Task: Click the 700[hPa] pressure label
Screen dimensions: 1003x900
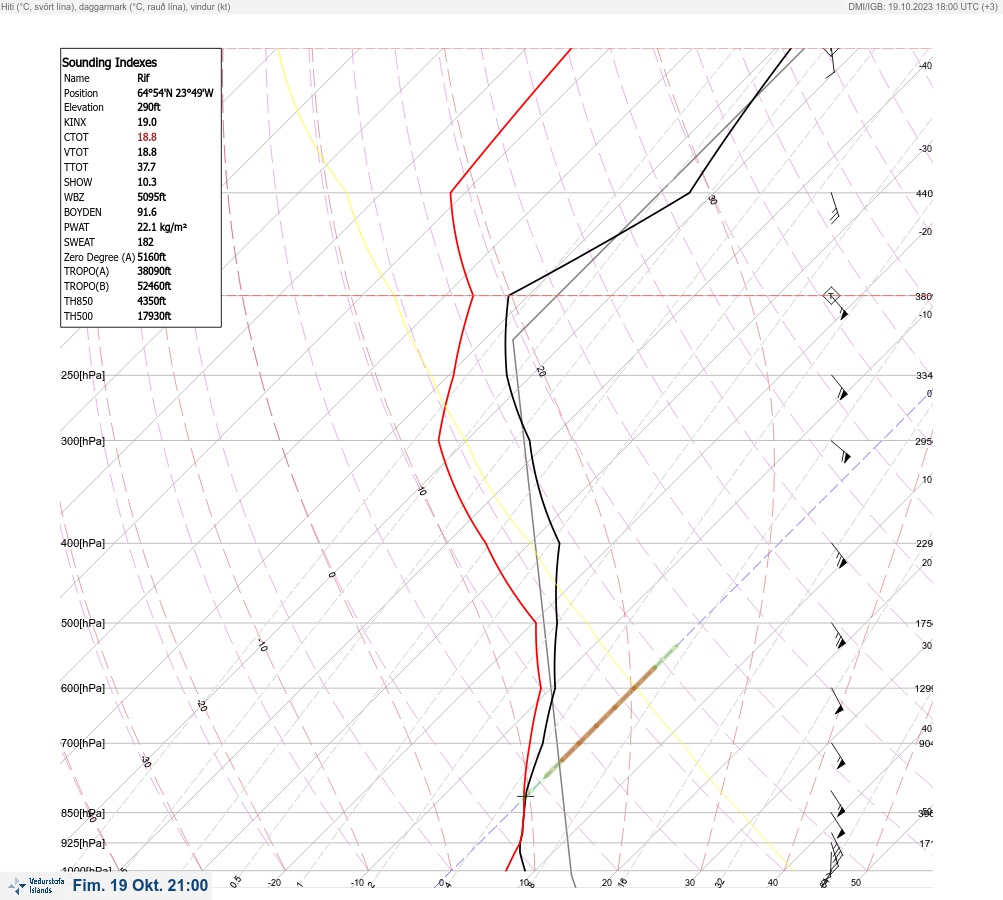Action: [x=83, y=743]
